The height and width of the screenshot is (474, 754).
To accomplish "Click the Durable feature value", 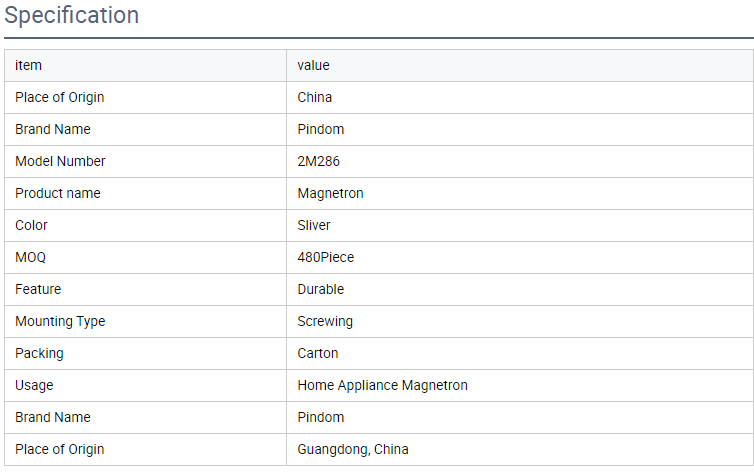I will (321, 289).
